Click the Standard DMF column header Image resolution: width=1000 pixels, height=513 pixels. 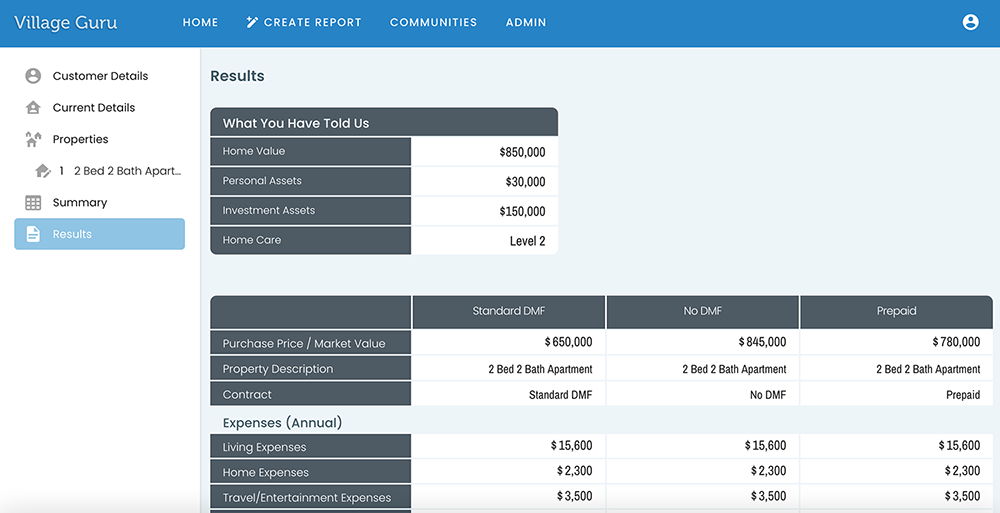pos(508,311)
